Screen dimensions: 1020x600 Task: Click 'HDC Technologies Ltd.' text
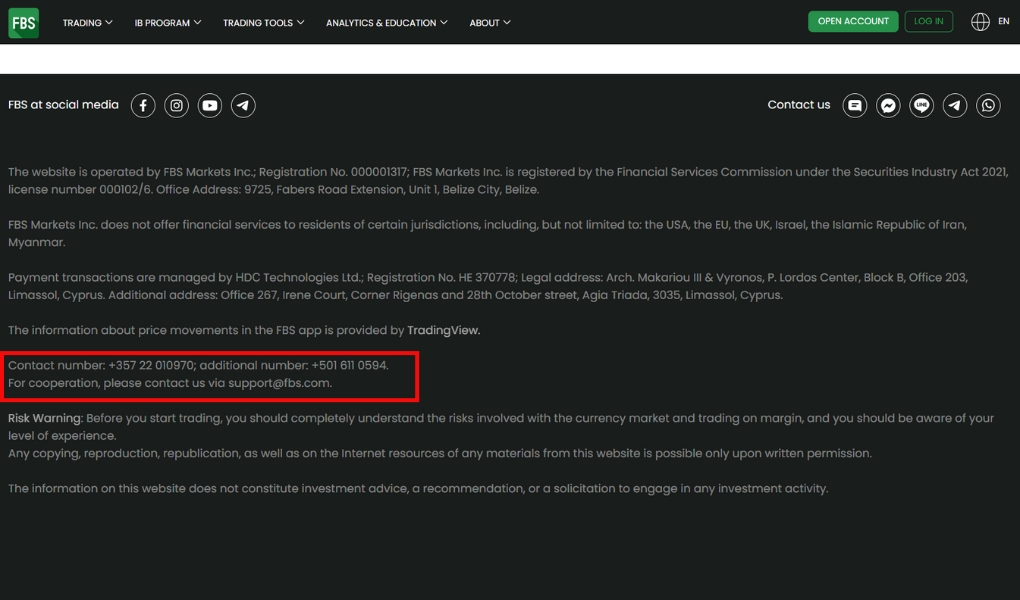(299, 278)
